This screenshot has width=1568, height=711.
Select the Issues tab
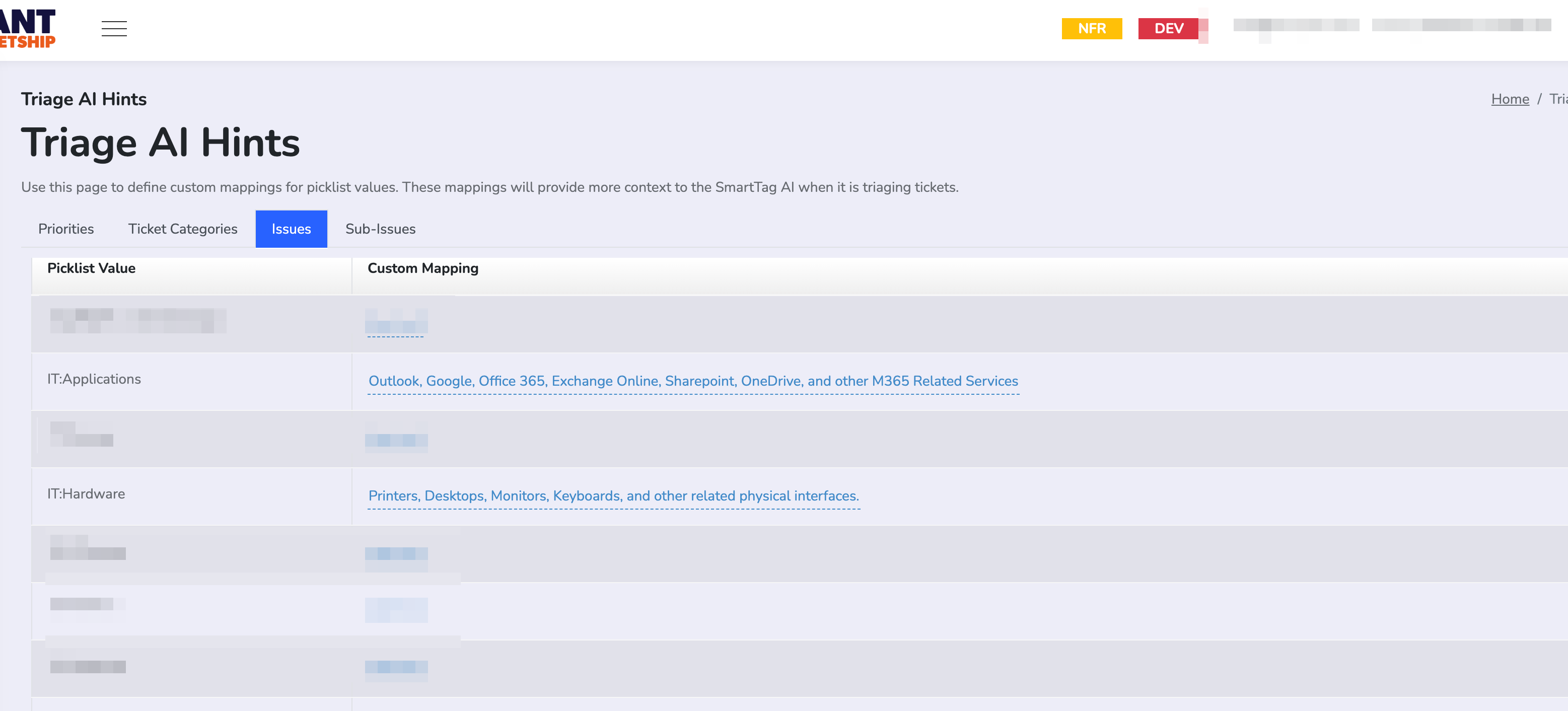pos(291,229)
